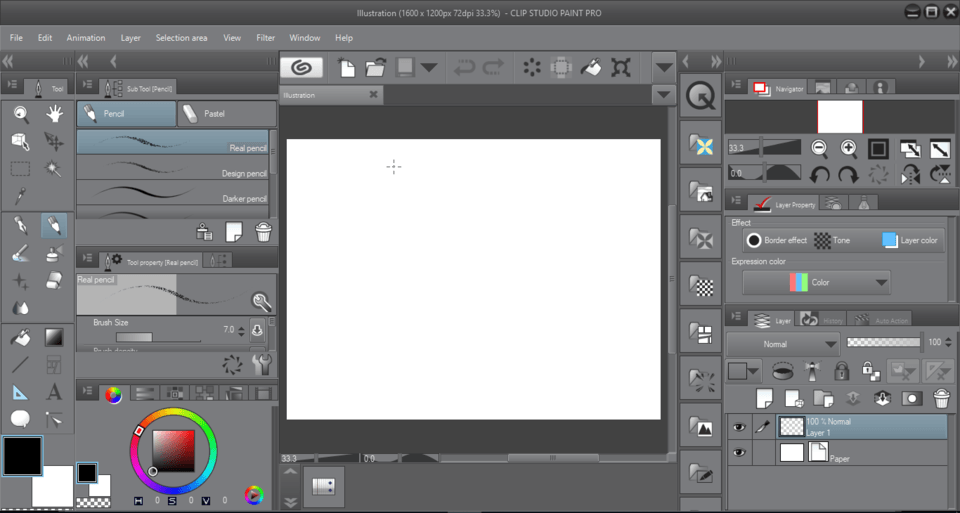Click the Quick Access Q icon

pos(700,95)
